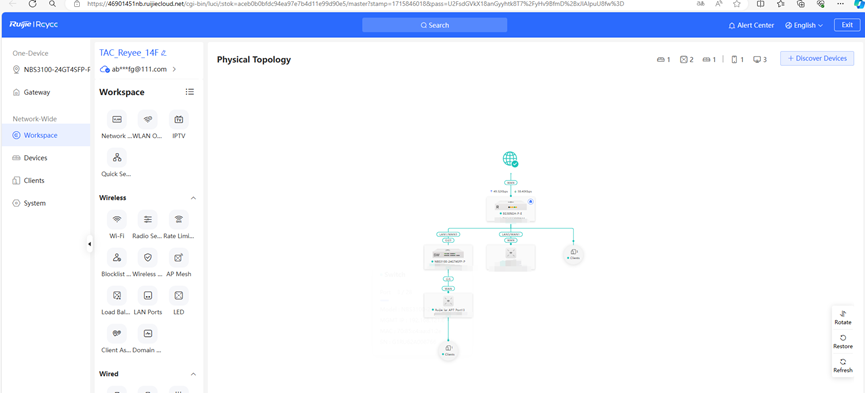Open the WLAN Optimization workspace icon
Screen dimensions: 865x393
(x=147, y=119)
